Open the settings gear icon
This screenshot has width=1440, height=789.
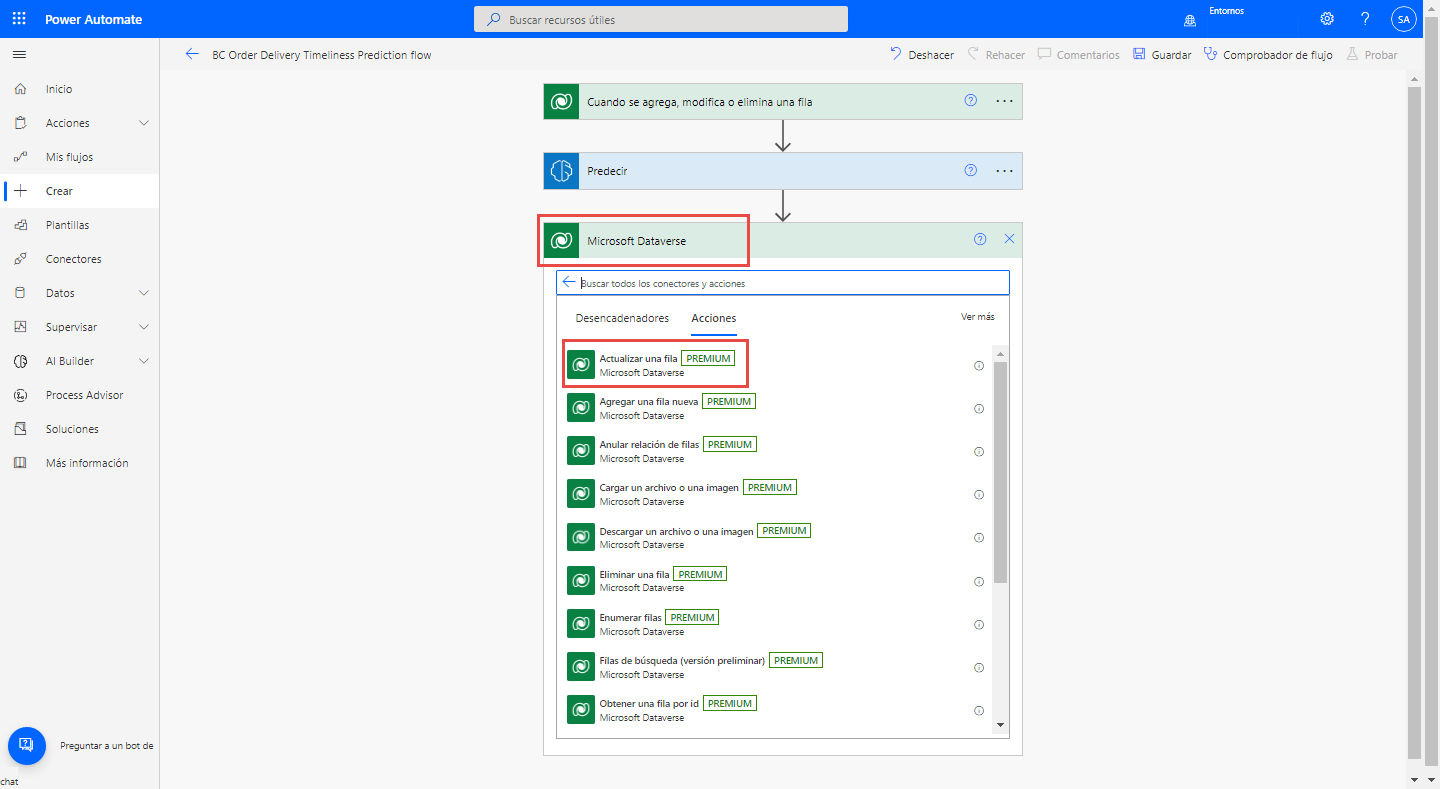click(1327, 19)
